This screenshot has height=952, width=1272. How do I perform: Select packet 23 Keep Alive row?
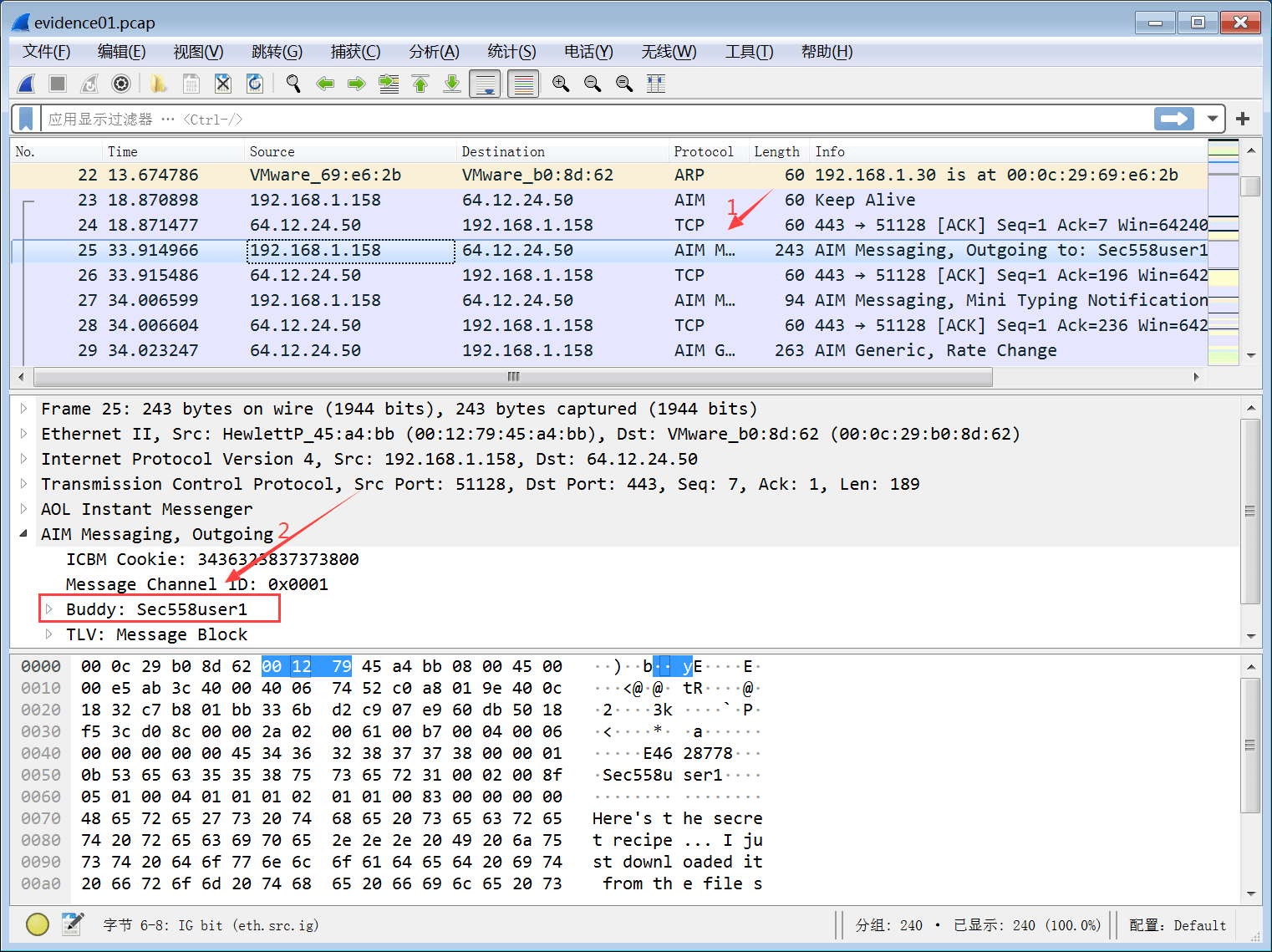pyautogui.click(x=609, y=200)
